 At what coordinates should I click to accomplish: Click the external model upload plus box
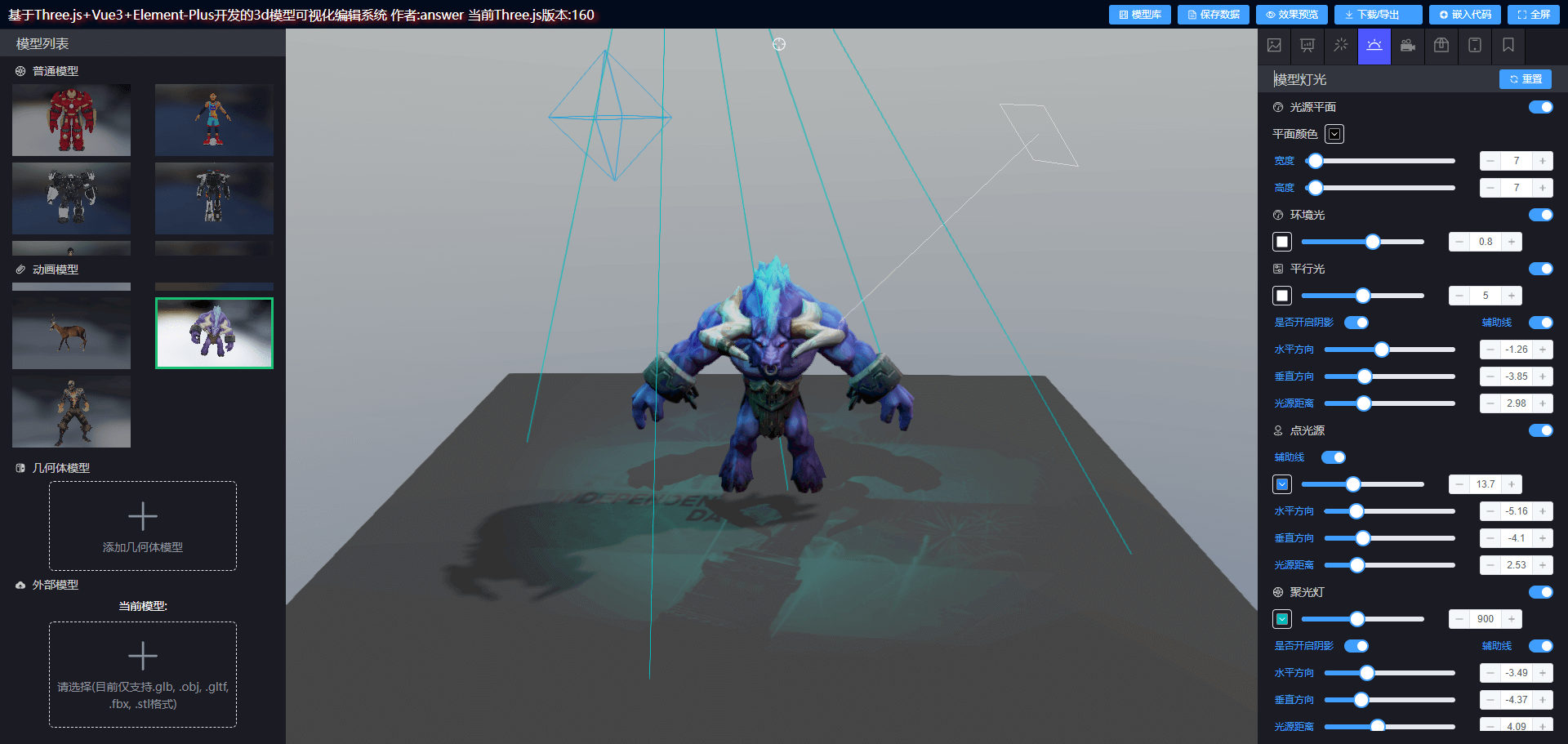point(143,675)
